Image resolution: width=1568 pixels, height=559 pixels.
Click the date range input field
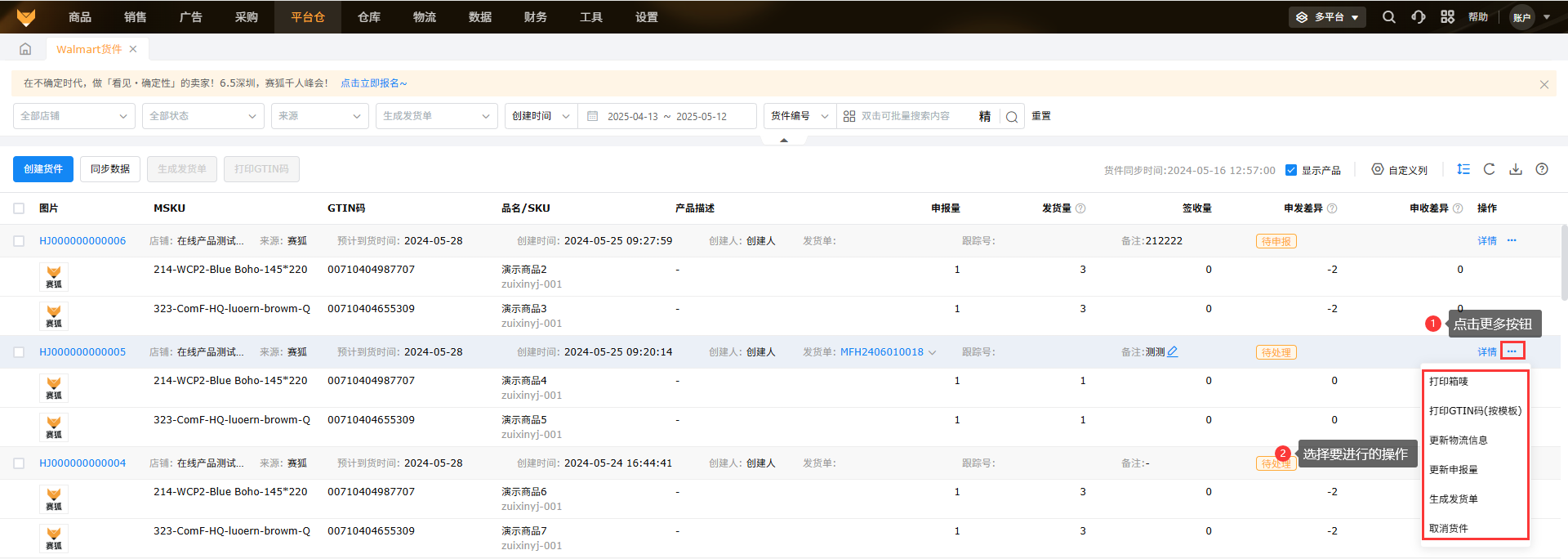tap(666, 116)
